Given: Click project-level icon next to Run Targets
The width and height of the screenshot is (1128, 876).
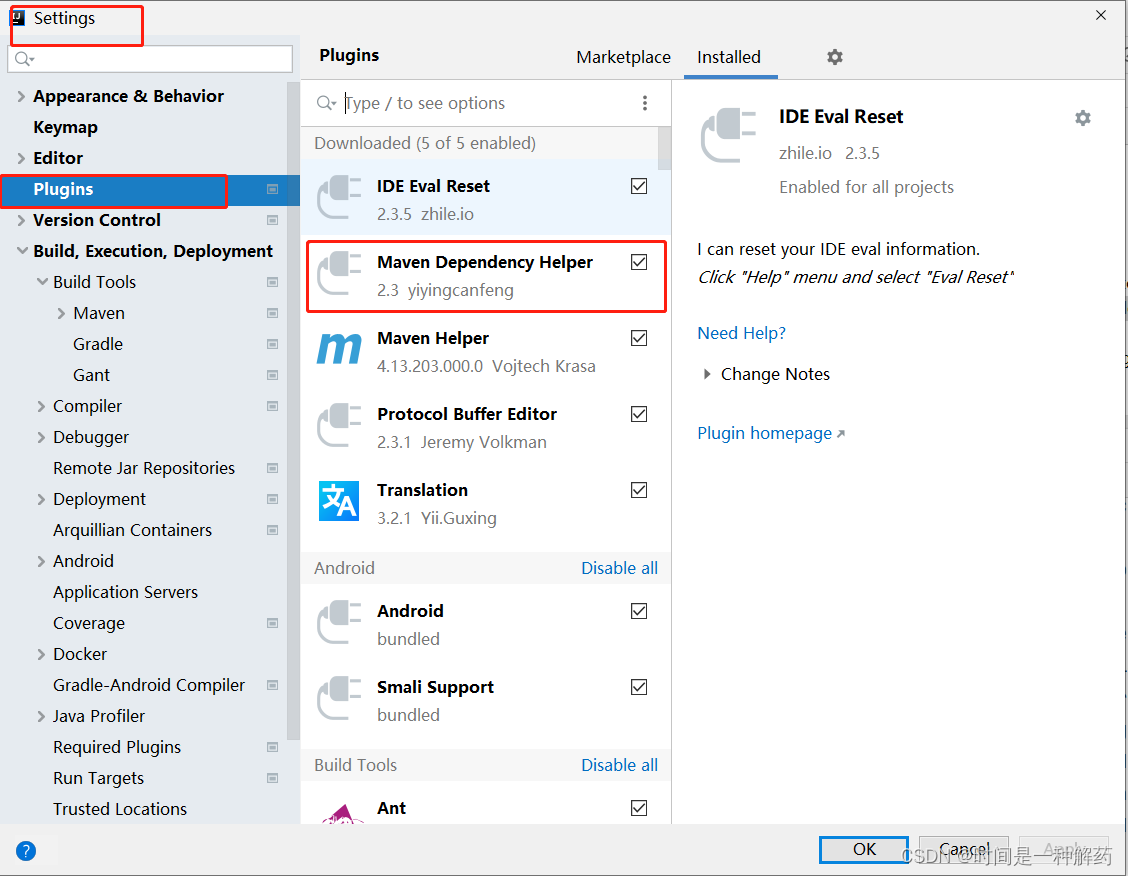Looking at the screenshot, I should tap(273, 777).
